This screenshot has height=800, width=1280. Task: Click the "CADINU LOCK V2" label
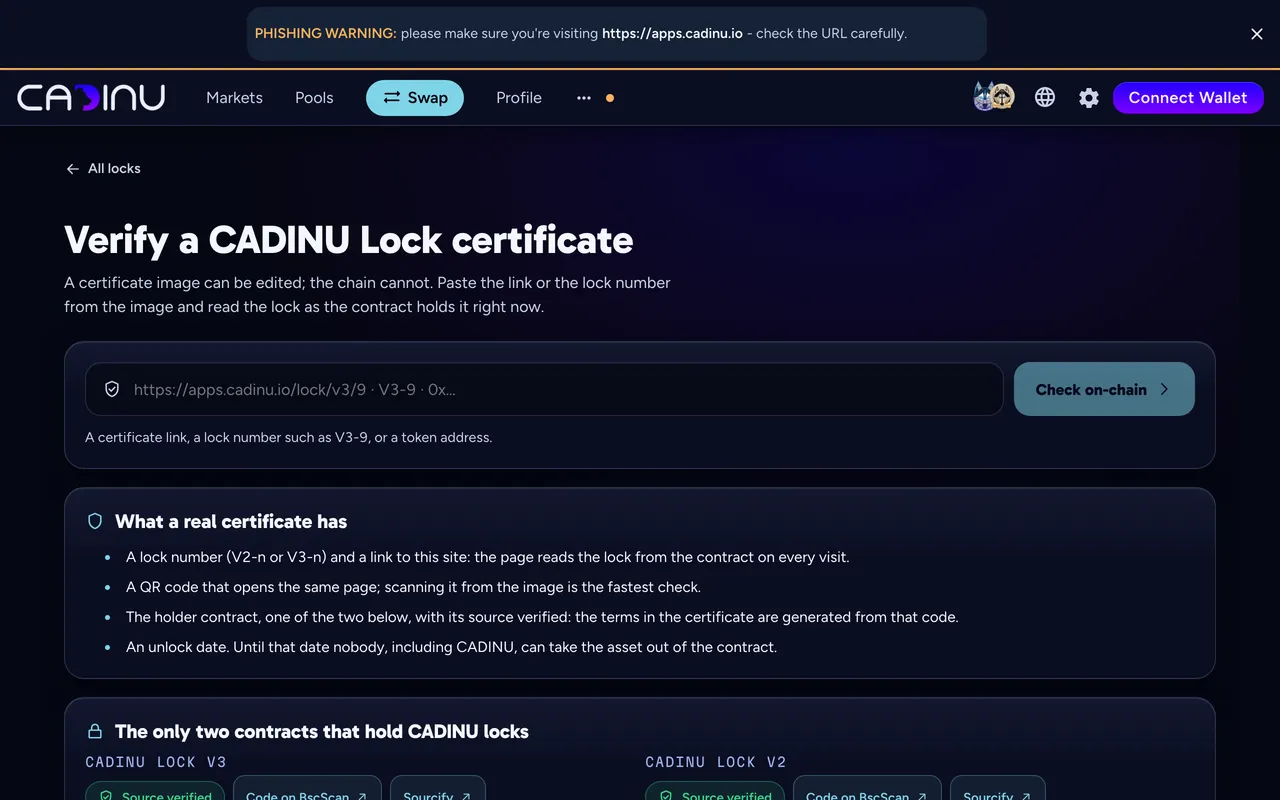click(x=716, y=762)
